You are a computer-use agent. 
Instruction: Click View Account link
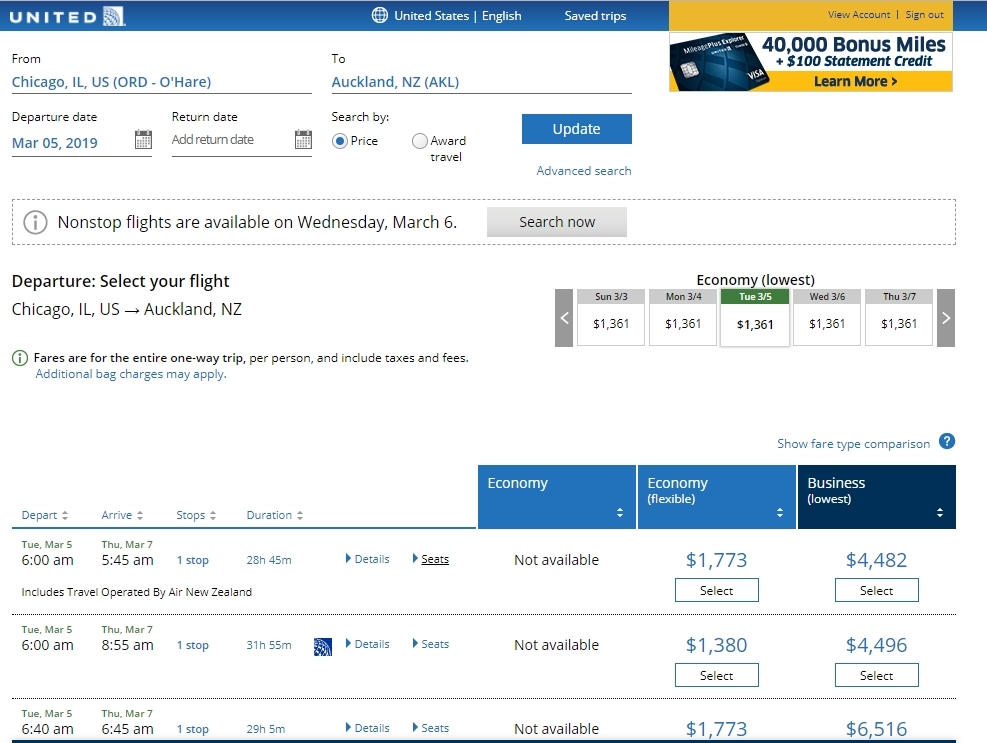click(859, 14)
